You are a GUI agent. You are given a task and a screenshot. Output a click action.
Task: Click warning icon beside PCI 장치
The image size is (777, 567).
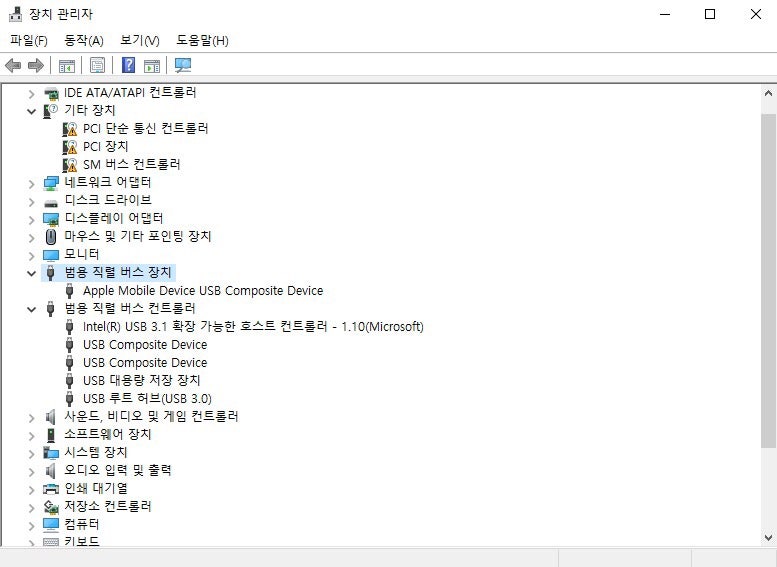pyautogui.click(x=70, y=147)
